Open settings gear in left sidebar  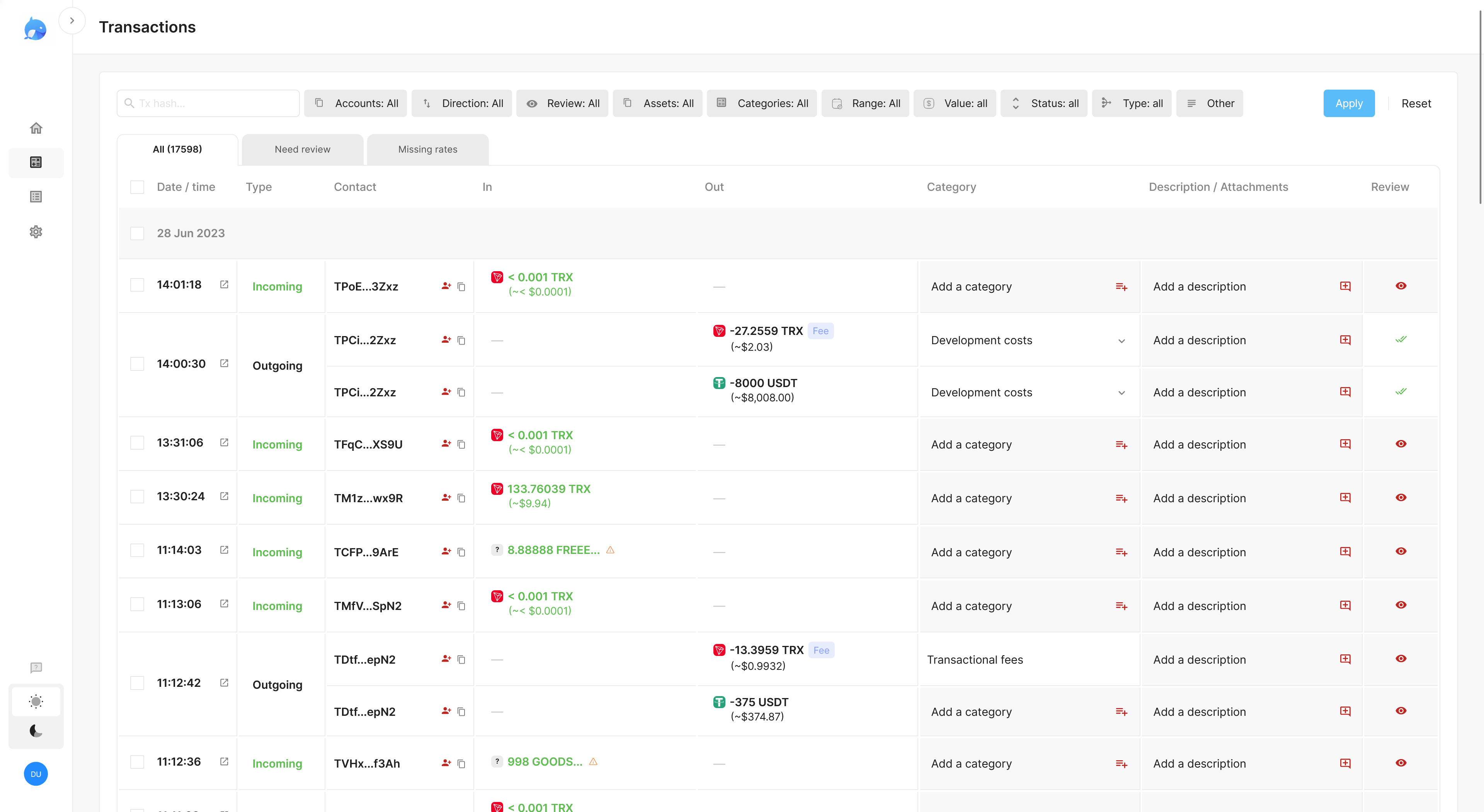pyautogui.click(x=36, y=231)
